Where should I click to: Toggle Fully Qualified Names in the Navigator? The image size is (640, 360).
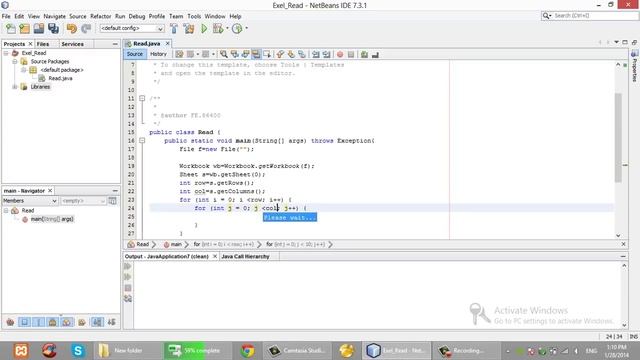[x=82, y=322]
